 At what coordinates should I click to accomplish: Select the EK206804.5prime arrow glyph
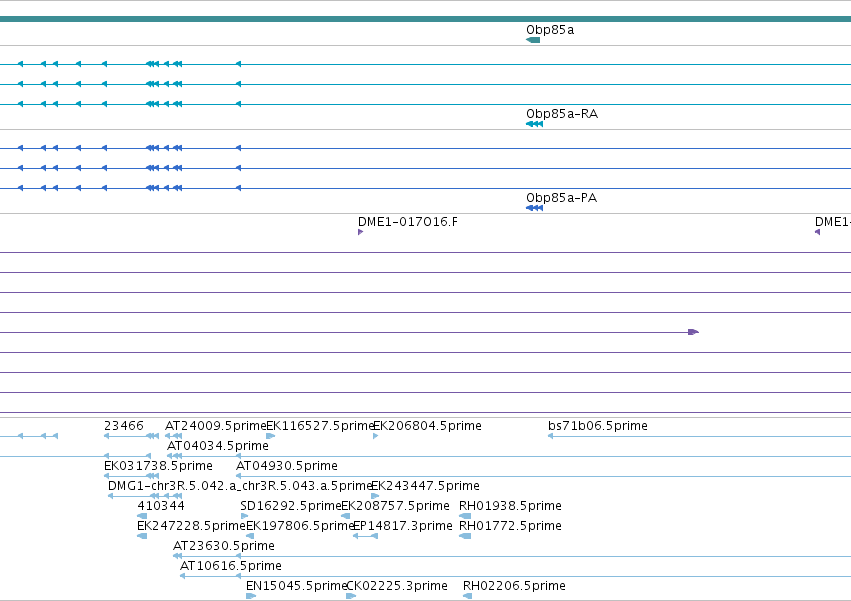tap(376, 436)
